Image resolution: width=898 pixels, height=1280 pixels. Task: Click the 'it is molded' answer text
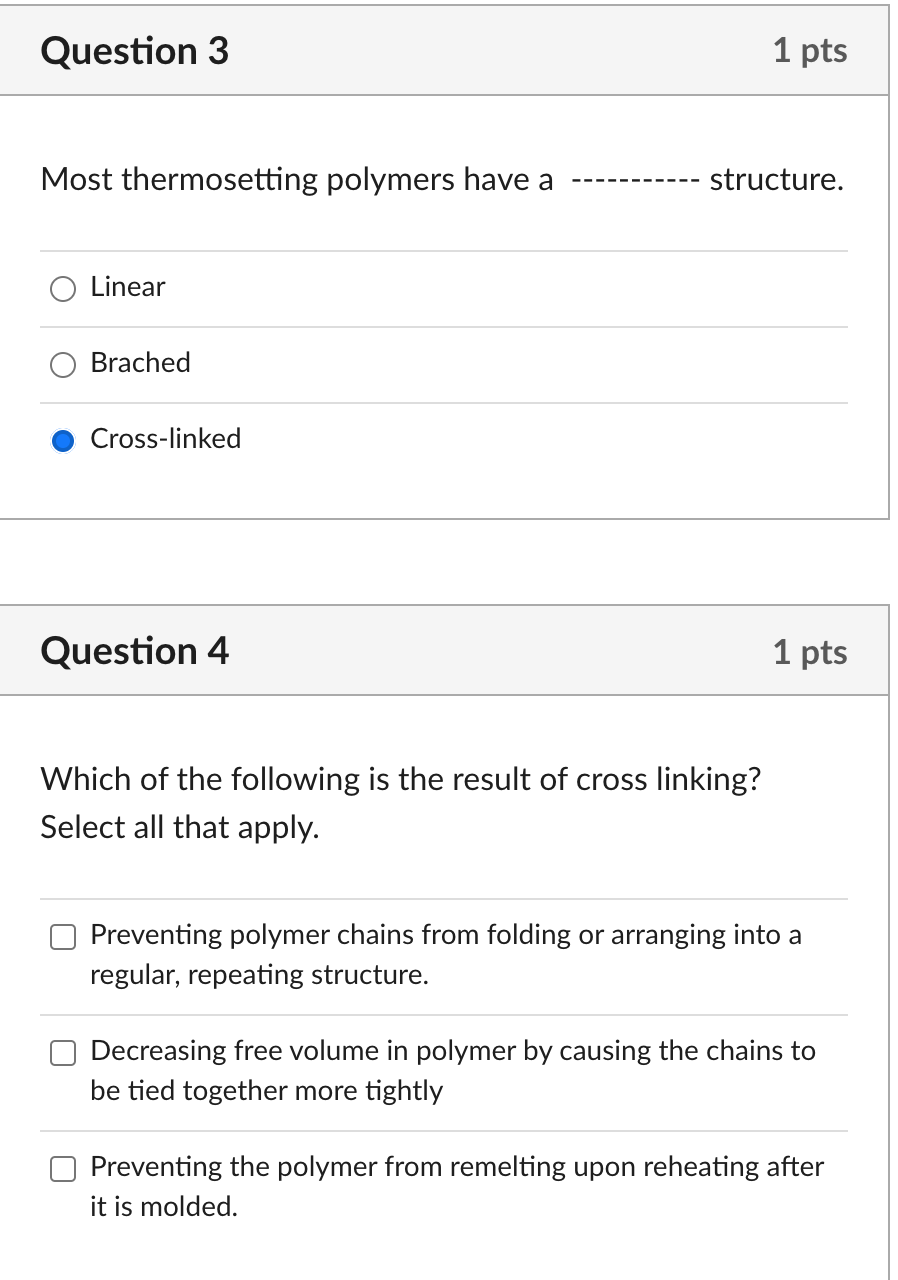pos(163,1207)
